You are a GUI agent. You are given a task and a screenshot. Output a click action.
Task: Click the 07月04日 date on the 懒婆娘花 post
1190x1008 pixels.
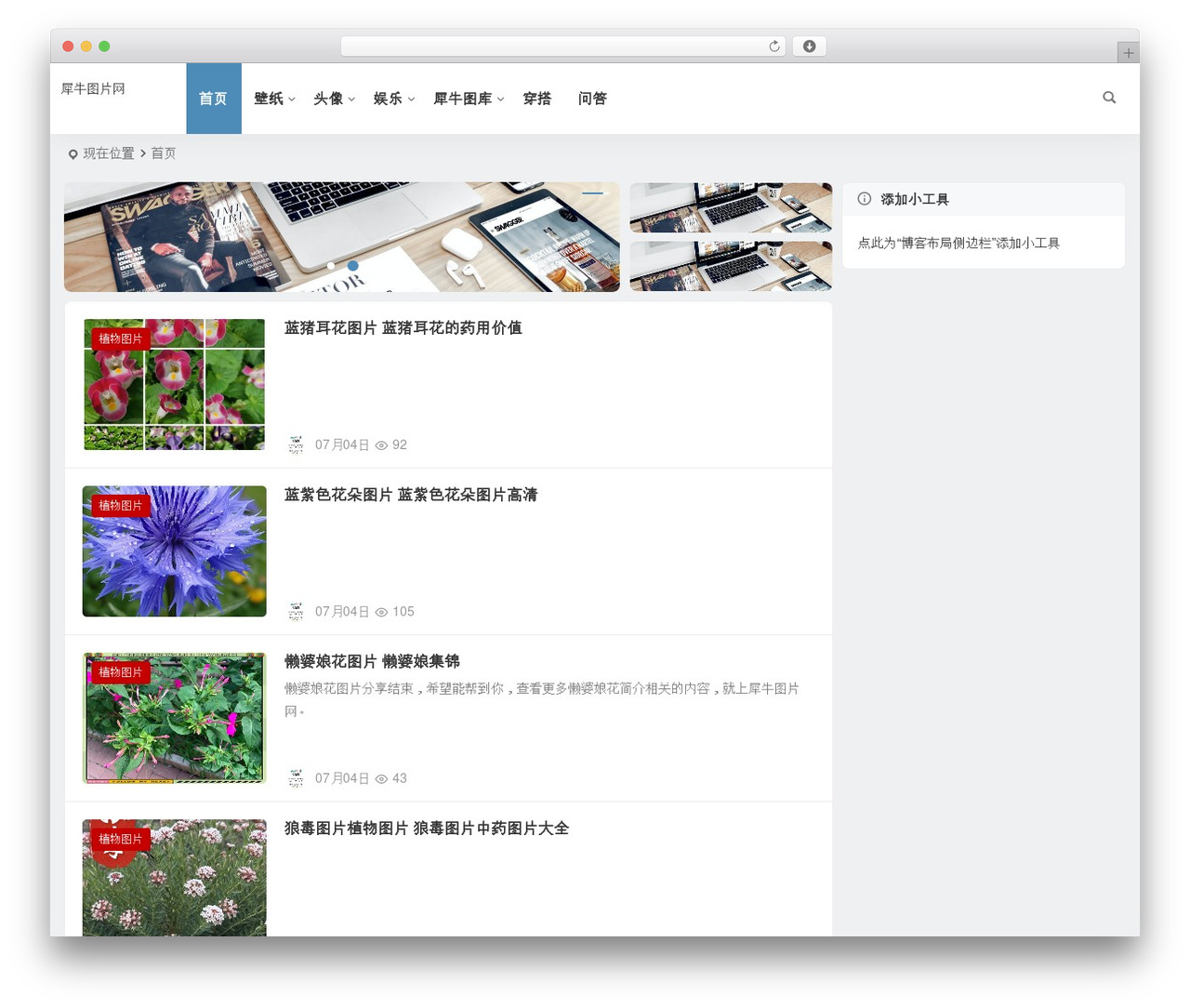(x=342, y=778)
